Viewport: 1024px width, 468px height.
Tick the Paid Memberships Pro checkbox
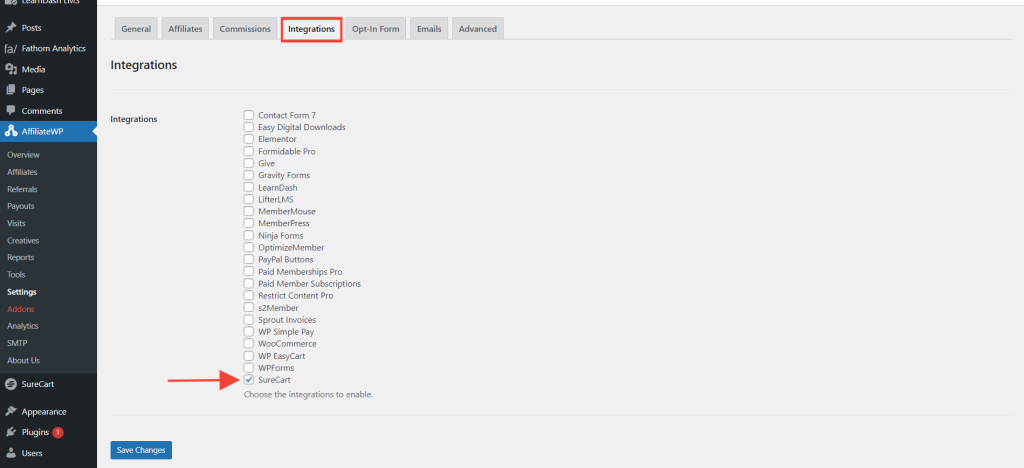coord(249,272)
